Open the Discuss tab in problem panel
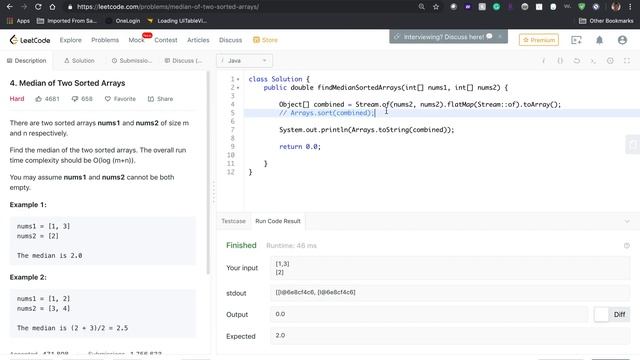Viewport: 640px width, 360px height. tap(183, 60)
